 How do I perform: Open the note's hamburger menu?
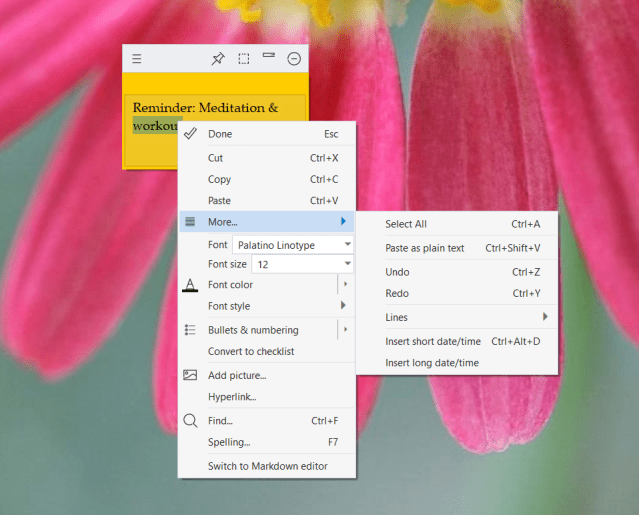point(137,59)
